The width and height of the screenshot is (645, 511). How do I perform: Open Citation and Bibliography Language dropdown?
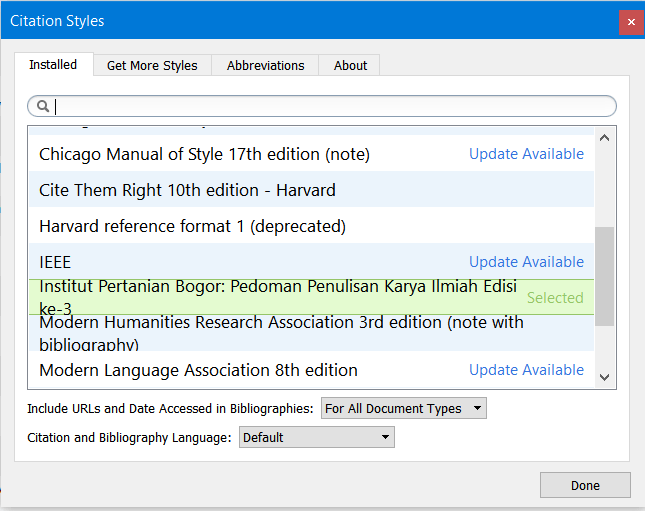point(316,437)
